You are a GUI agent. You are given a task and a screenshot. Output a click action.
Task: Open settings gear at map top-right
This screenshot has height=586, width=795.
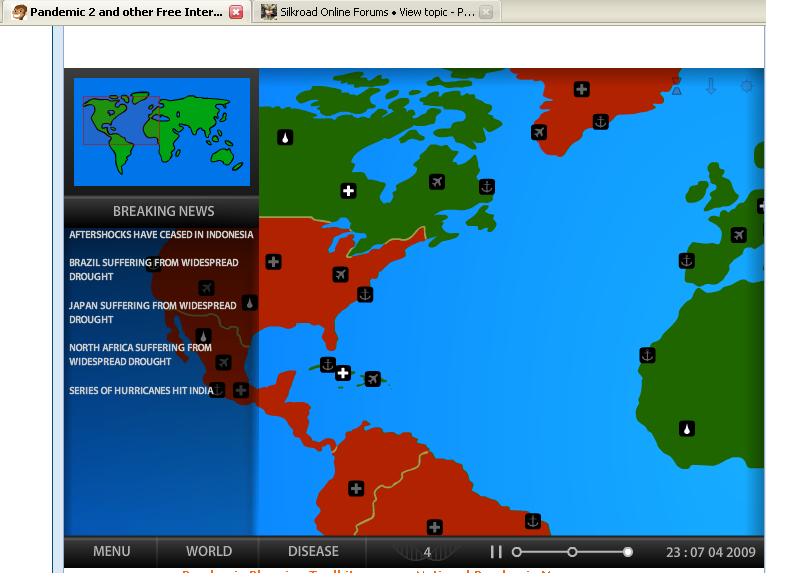[x=746, y=87]
